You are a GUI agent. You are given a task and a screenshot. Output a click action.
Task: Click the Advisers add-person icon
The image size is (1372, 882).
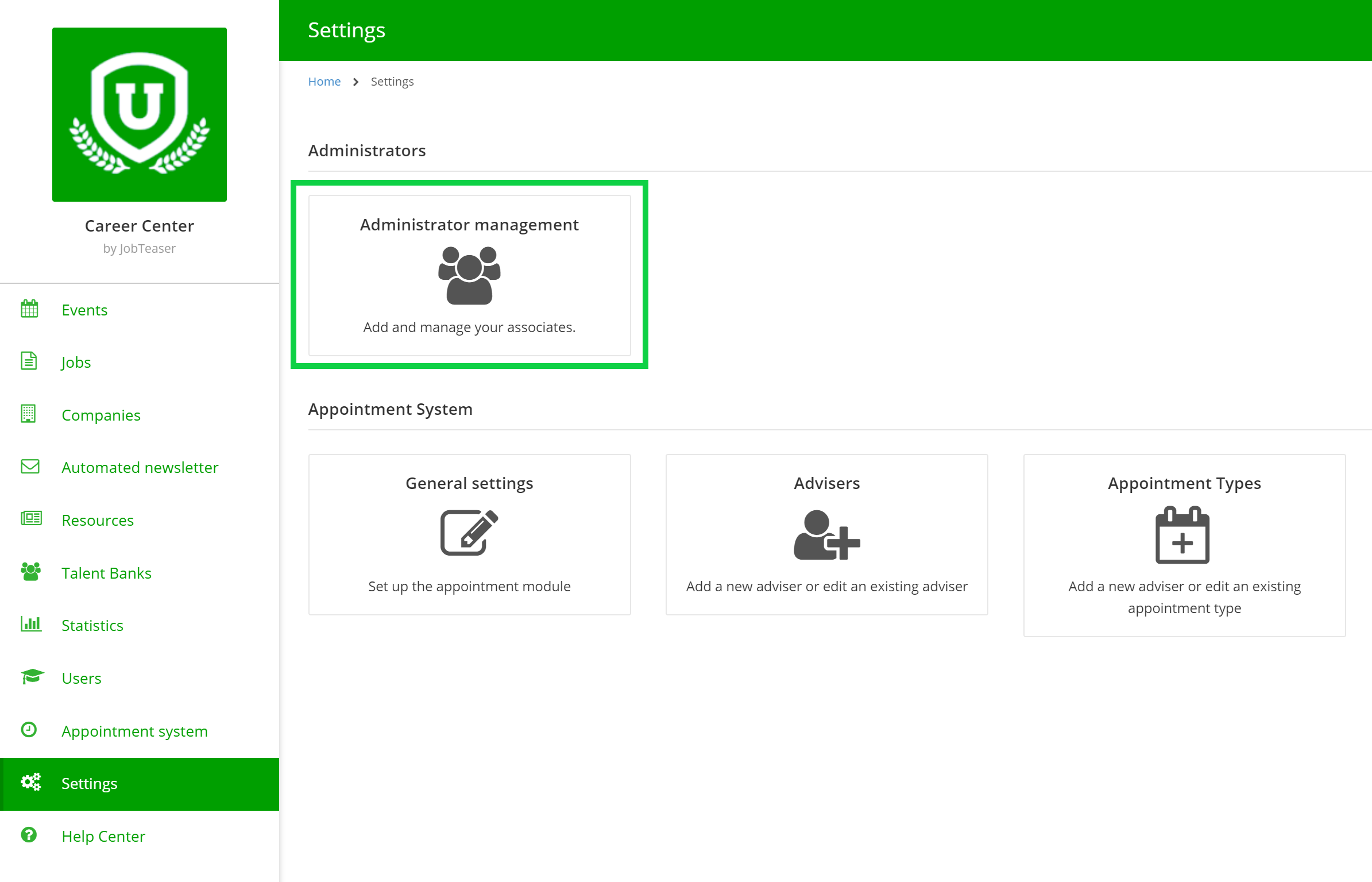tap(827, 534)
